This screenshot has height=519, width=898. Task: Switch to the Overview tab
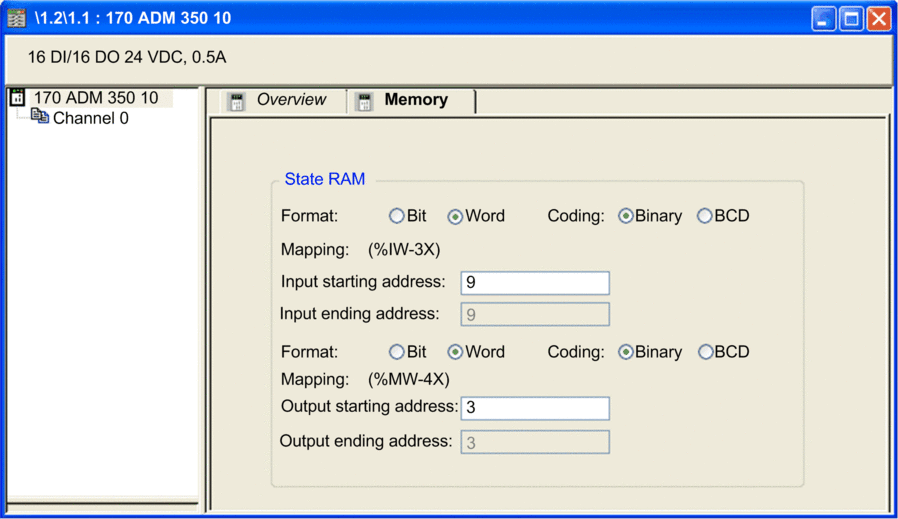coord(291,100)
